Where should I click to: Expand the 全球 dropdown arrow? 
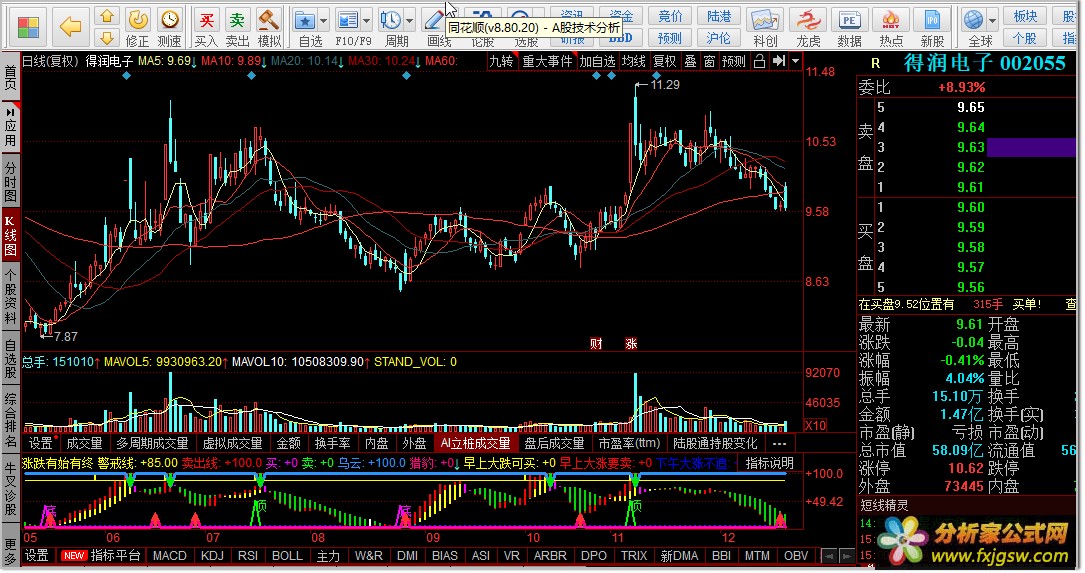click(x=993, y=21)
